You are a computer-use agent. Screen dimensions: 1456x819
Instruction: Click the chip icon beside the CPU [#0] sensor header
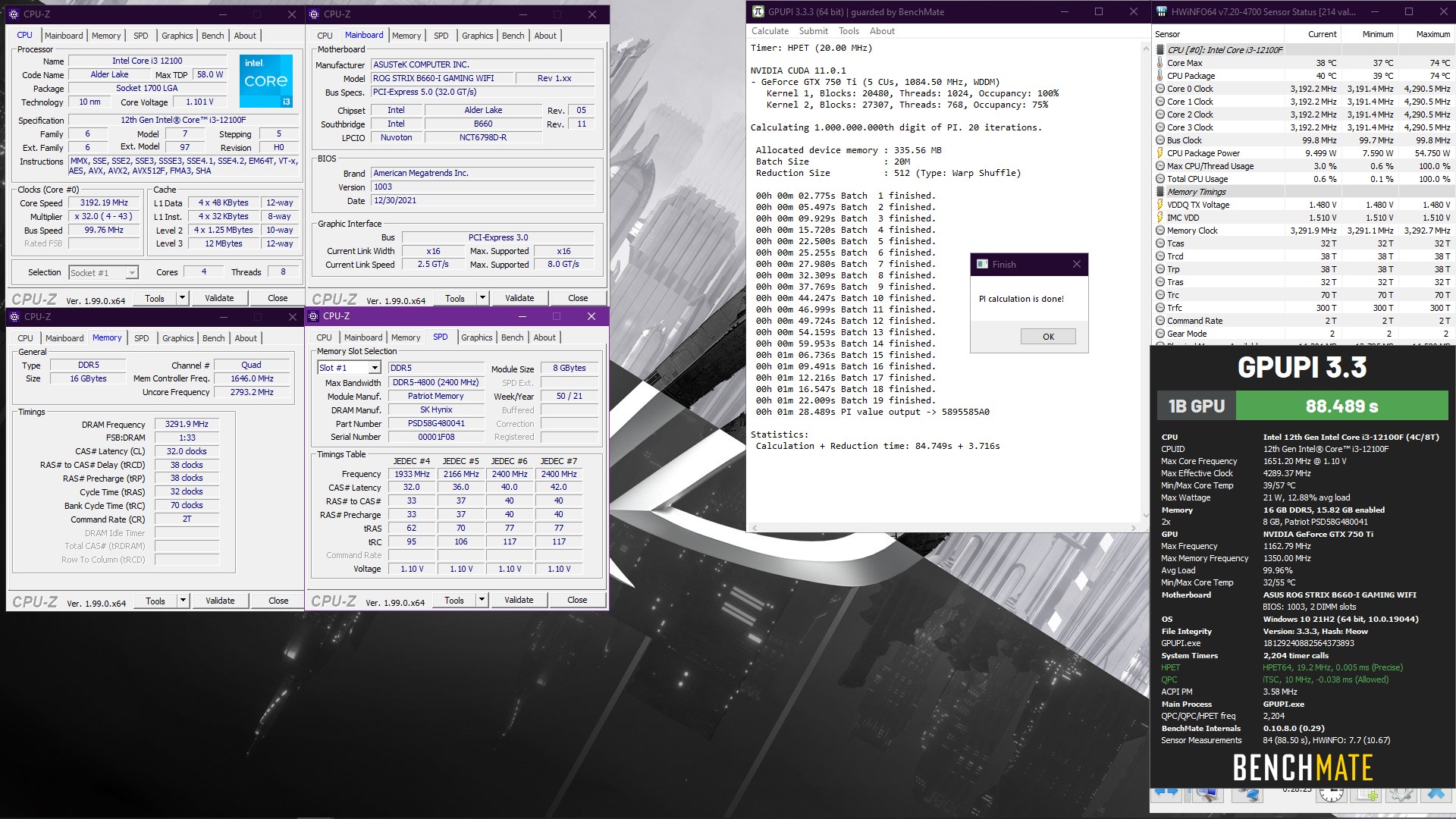(x=1159, y=50)
